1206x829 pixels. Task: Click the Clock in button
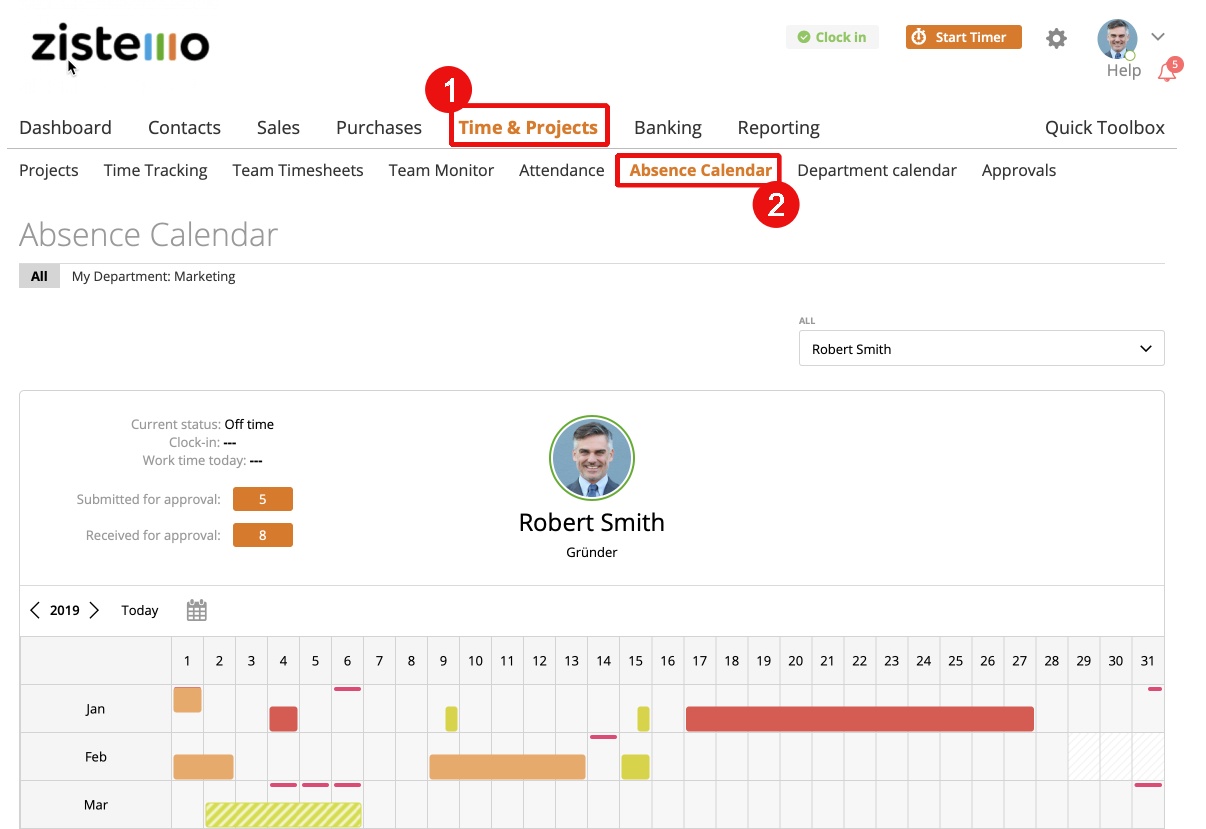pos(832,37)
